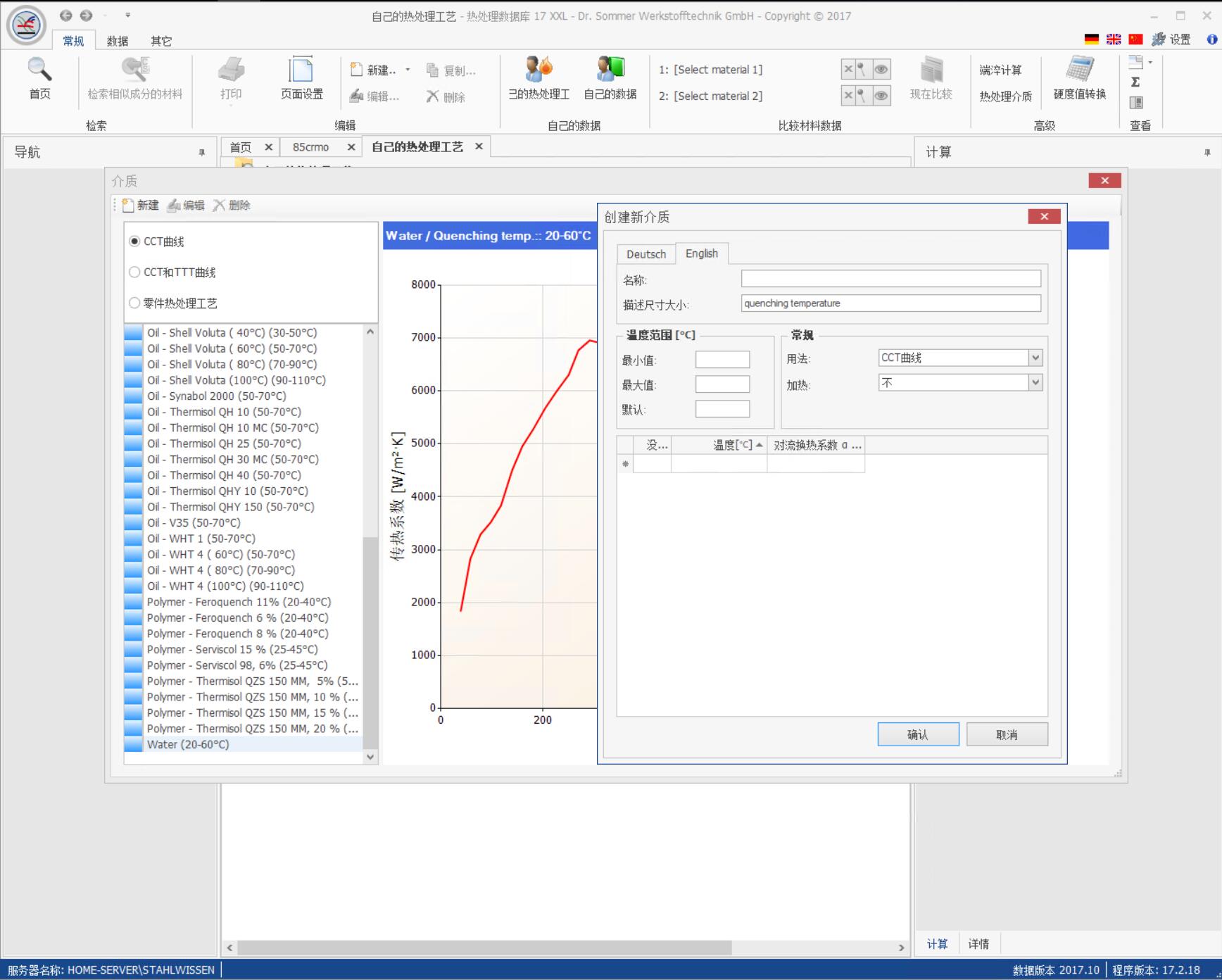Click 新建 new document ribbon button
Viewport: 1222px width, 980px height.
tap(373, 70)
